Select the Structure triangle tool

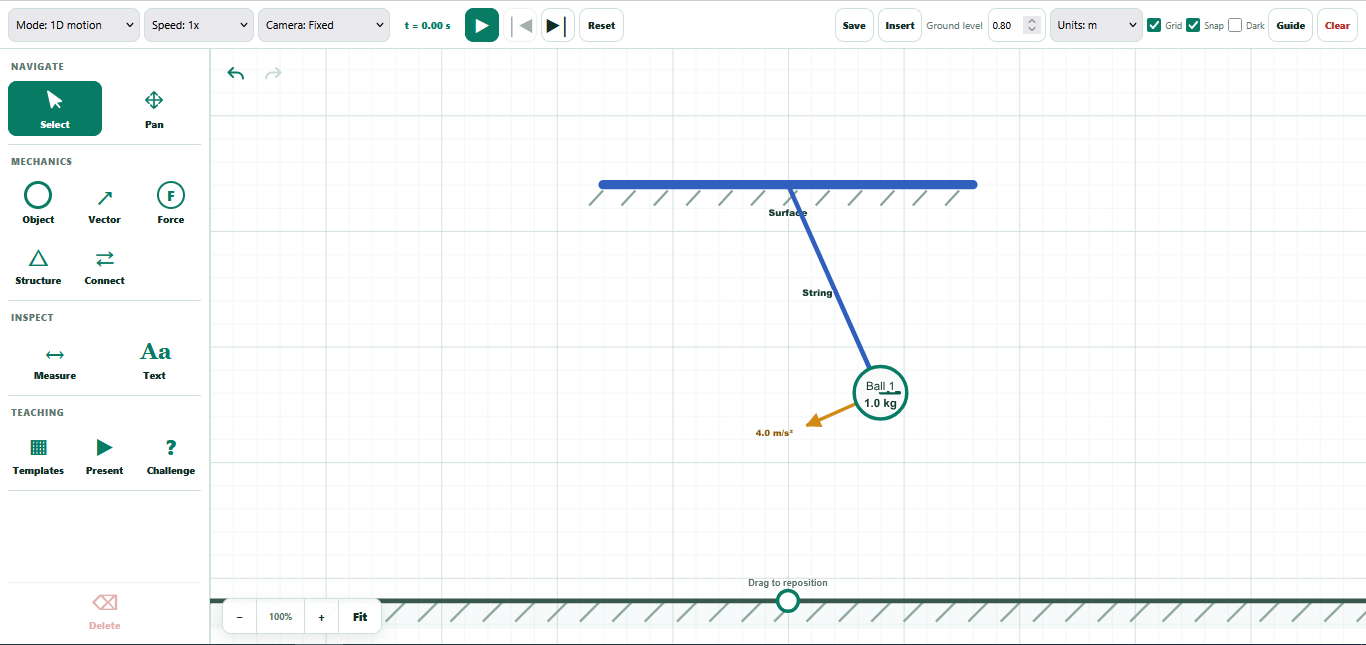pyautogui.click(x=38, y=267)
